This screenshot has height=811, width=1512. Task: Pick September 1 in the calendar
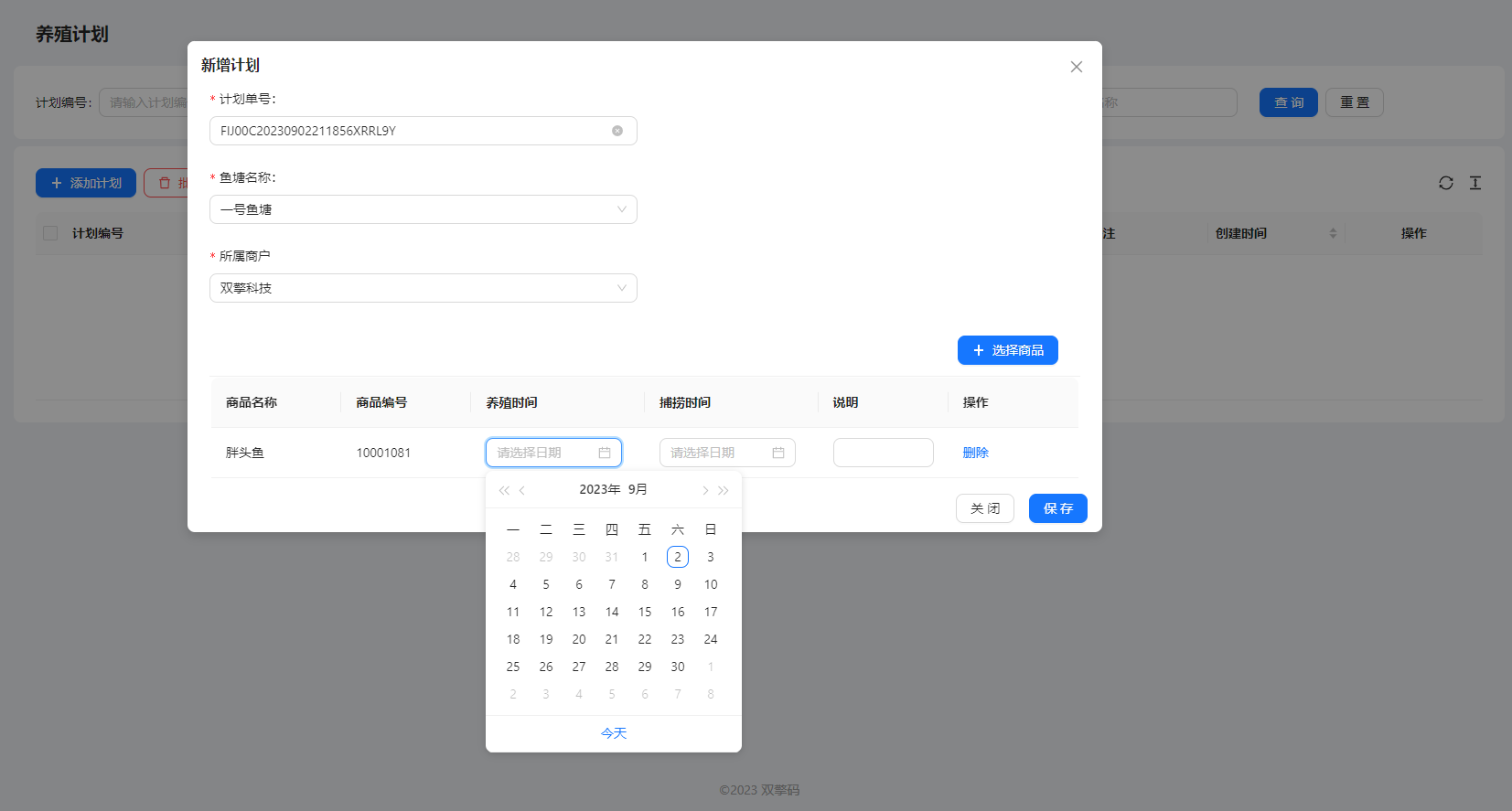645,557
